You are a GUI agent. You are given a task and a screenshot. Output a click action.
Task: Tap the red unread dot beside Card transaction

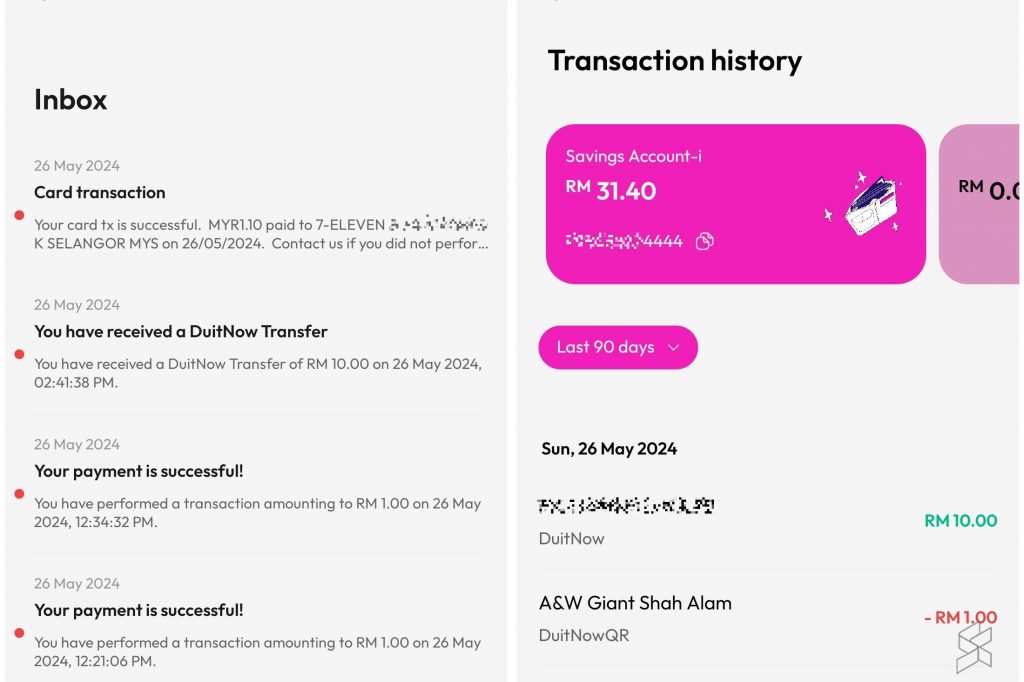[20, 215]
